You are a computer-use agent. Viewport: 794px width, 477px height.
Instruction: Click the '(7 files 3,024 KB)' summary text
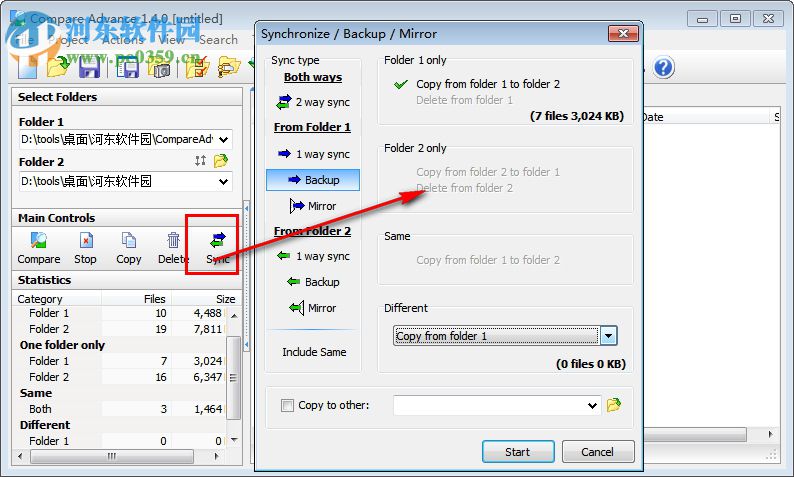pyautogui.click(x=577, y=116)
